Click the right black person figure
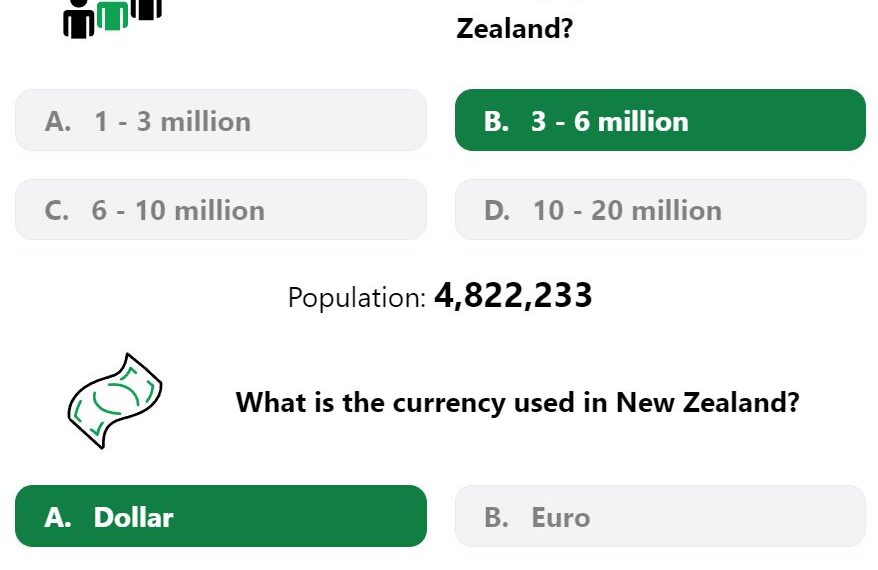This screenshot has height=570, width=878. pos(147,10)
